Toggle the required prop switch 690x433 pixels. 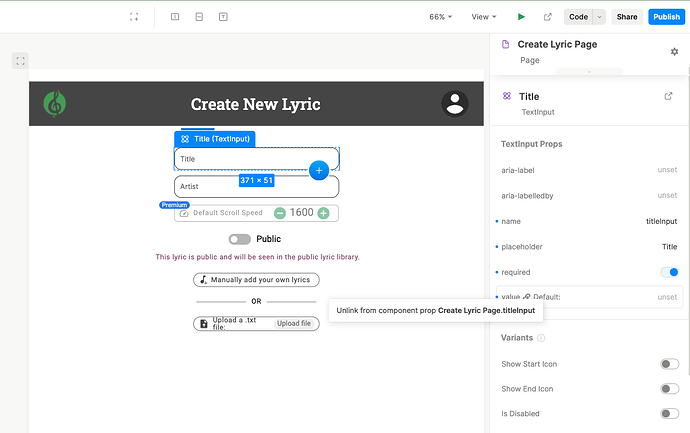tap(669, 272)
